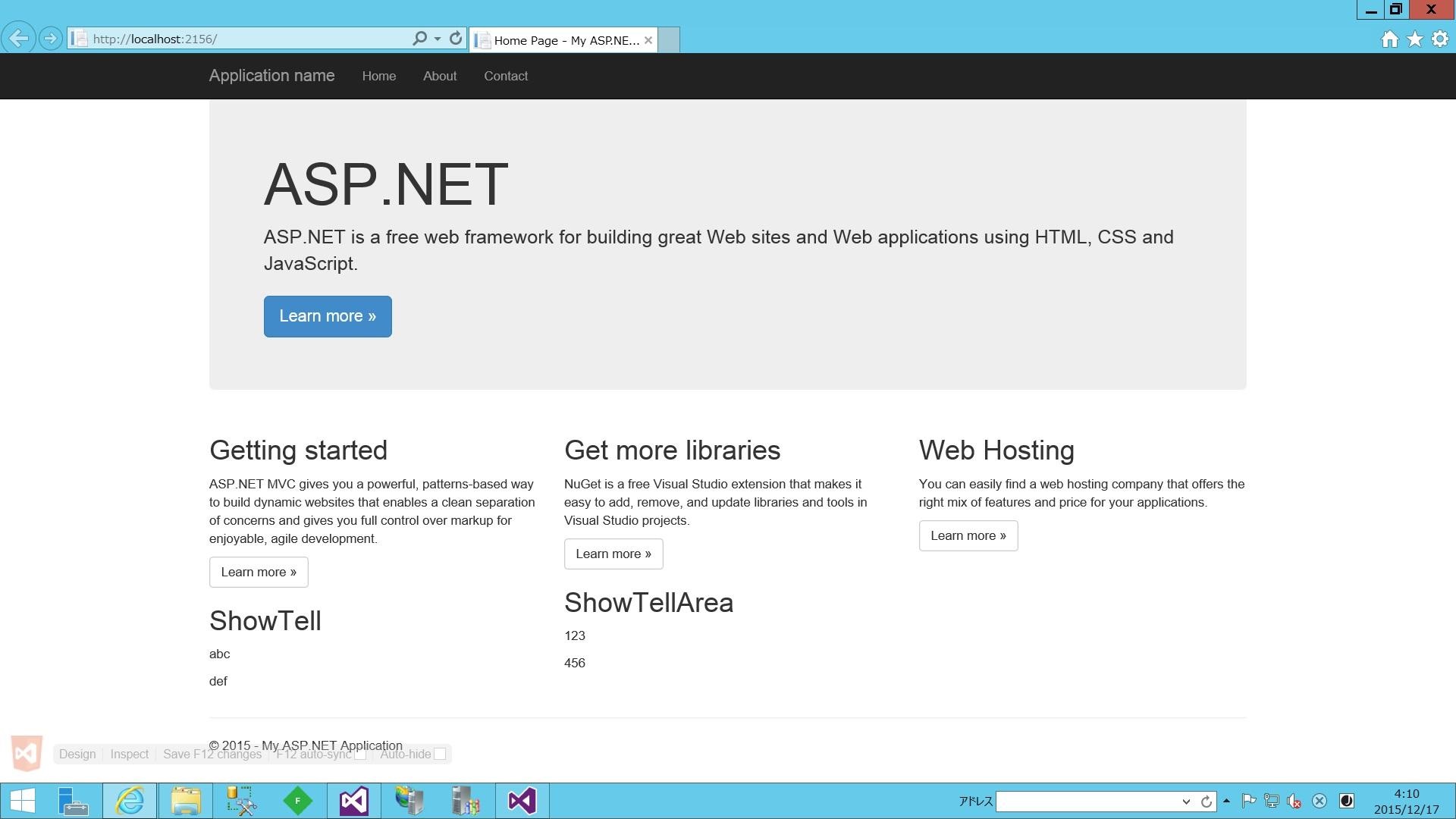Click the muted volume tray icon
This screenshot has width=1456, height=819.
pos(1294,801)
